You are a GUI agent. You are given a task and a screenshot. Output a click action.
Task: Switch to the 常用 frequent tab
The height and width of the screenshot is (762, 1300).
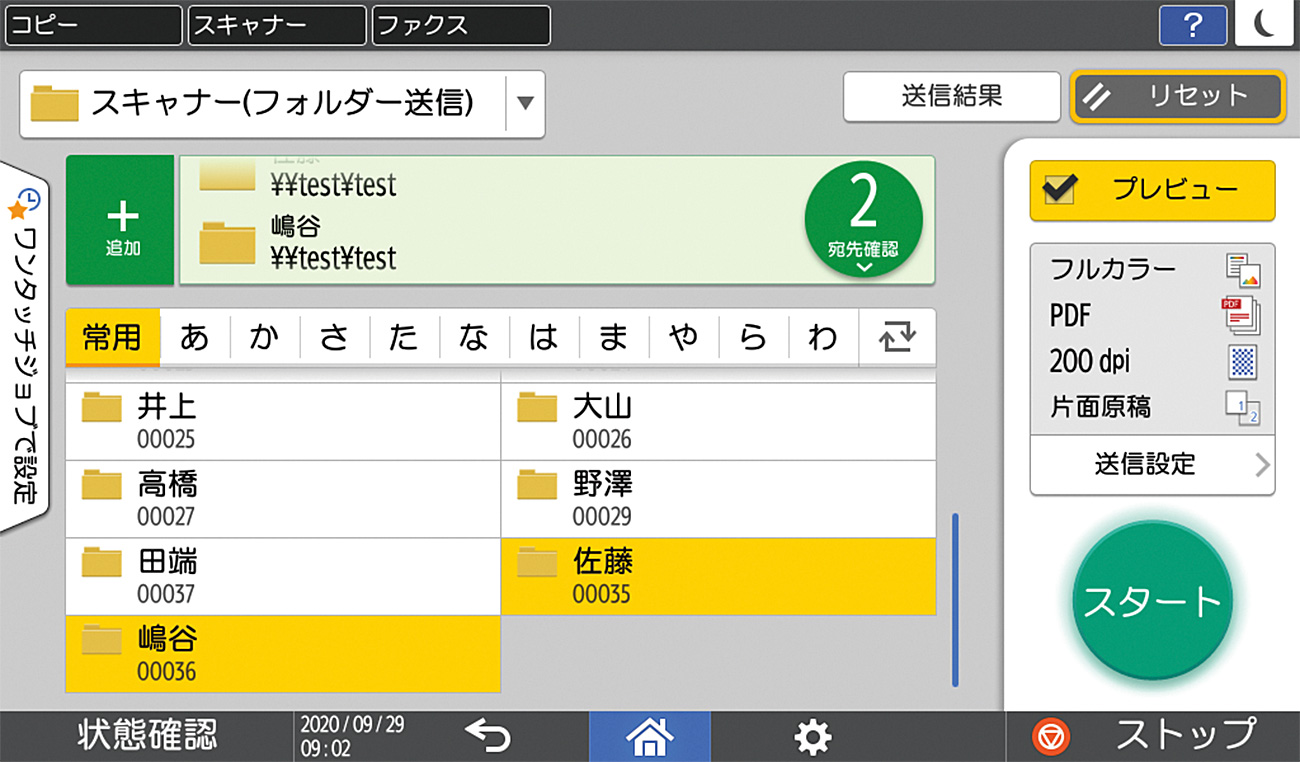(x=112, y=337)
